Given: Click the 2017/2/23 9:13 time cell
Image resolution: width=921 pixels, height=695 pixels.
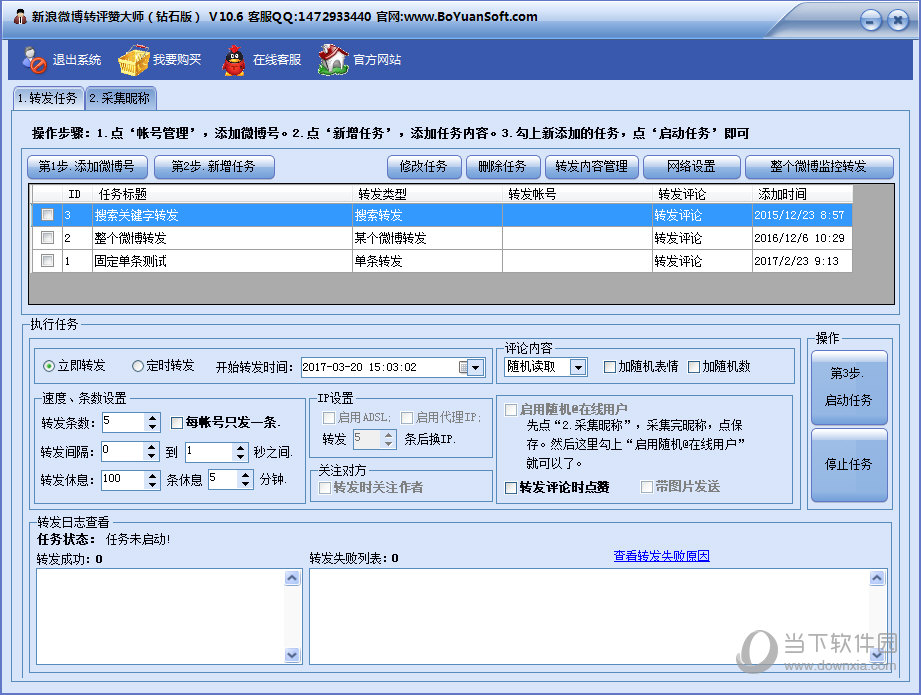Looking at the screenshot, I should click(x=802, y=261).
